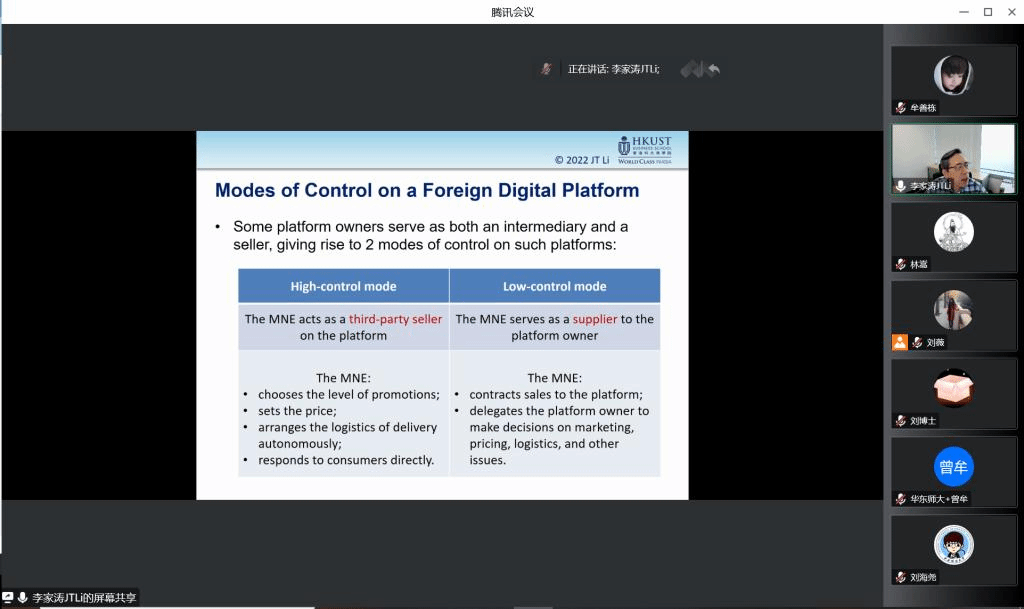Click the 正在讲话: 李家涛JTLi speaker label
Viewport: 1024px width, 609px height.
[613, 69]
